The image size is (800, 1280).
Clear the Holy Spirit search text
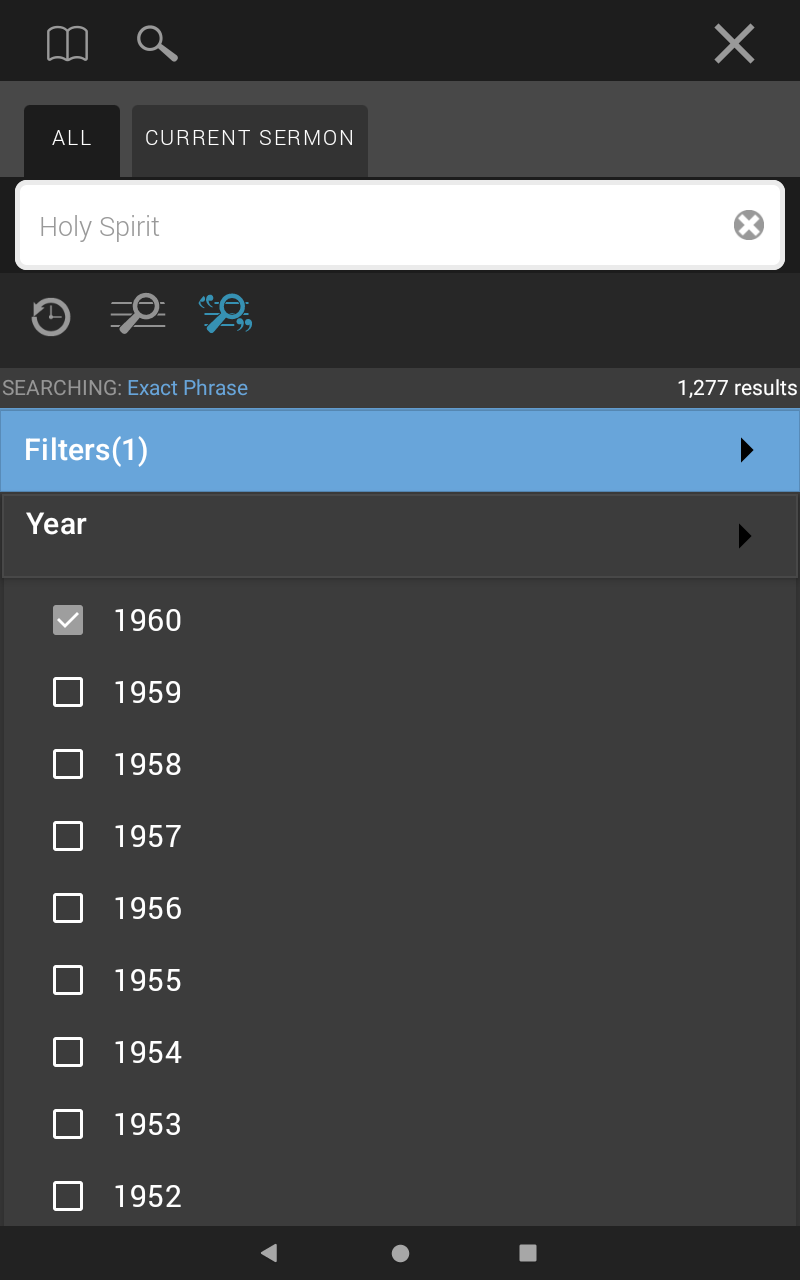point(749,226)
